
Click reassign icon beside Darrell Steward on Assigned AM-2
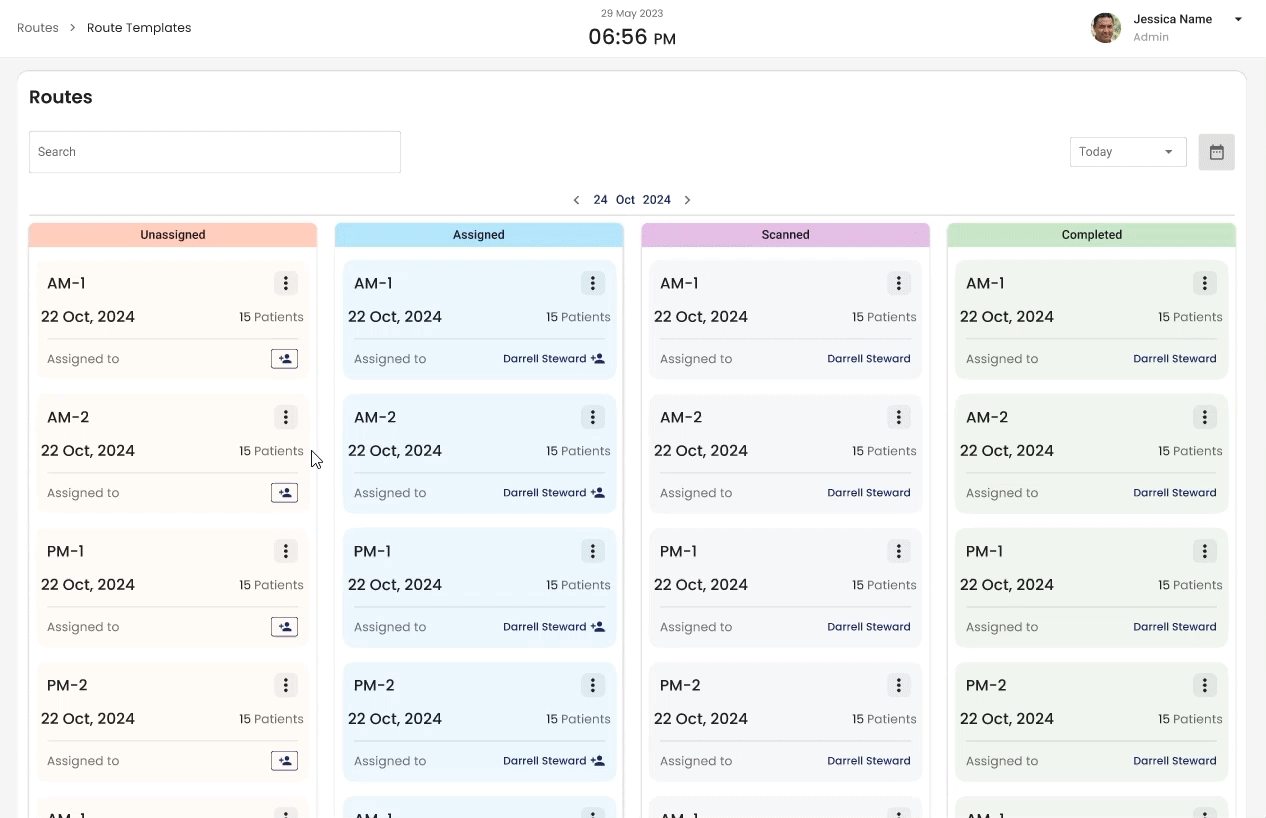(598, 493)
